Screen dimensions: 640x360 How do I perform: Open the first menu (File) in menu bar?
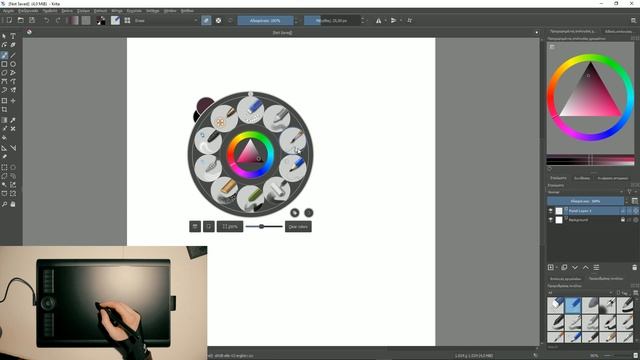tap(8, 11)
